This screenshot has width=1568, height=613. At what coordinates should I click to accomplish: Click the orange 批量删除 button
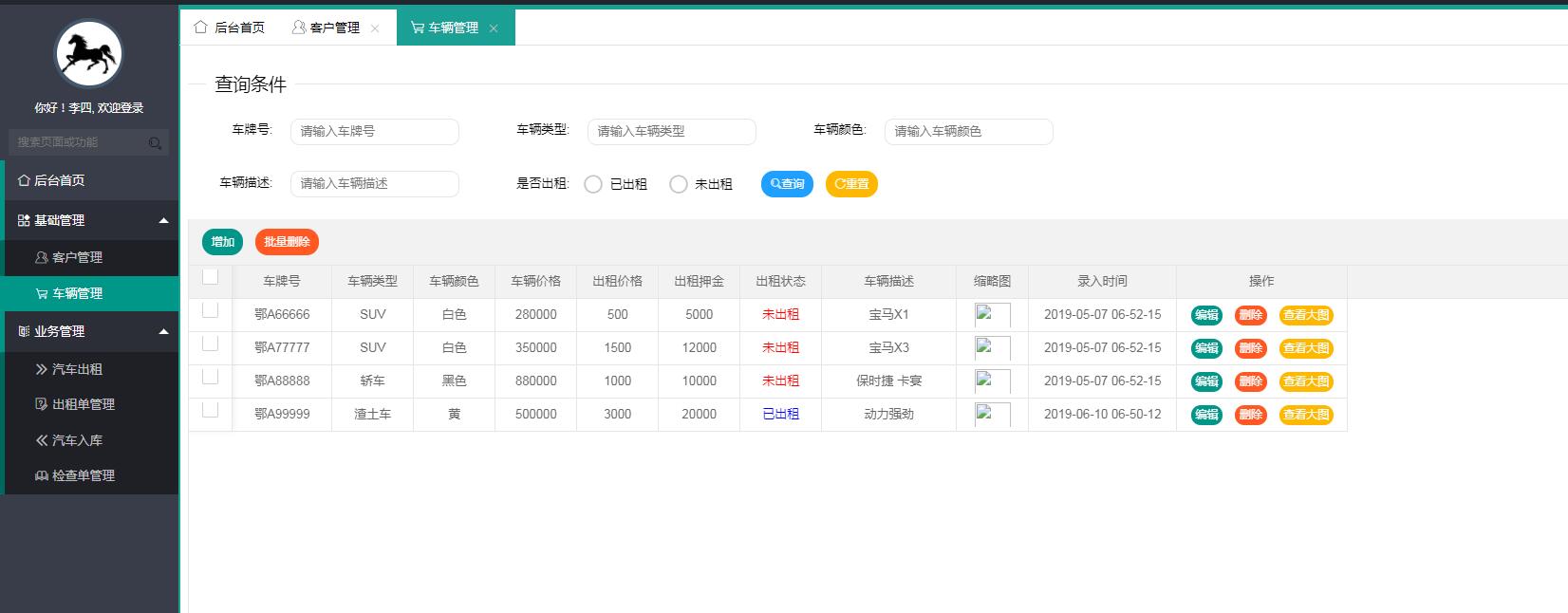click(x=287, y=242)
